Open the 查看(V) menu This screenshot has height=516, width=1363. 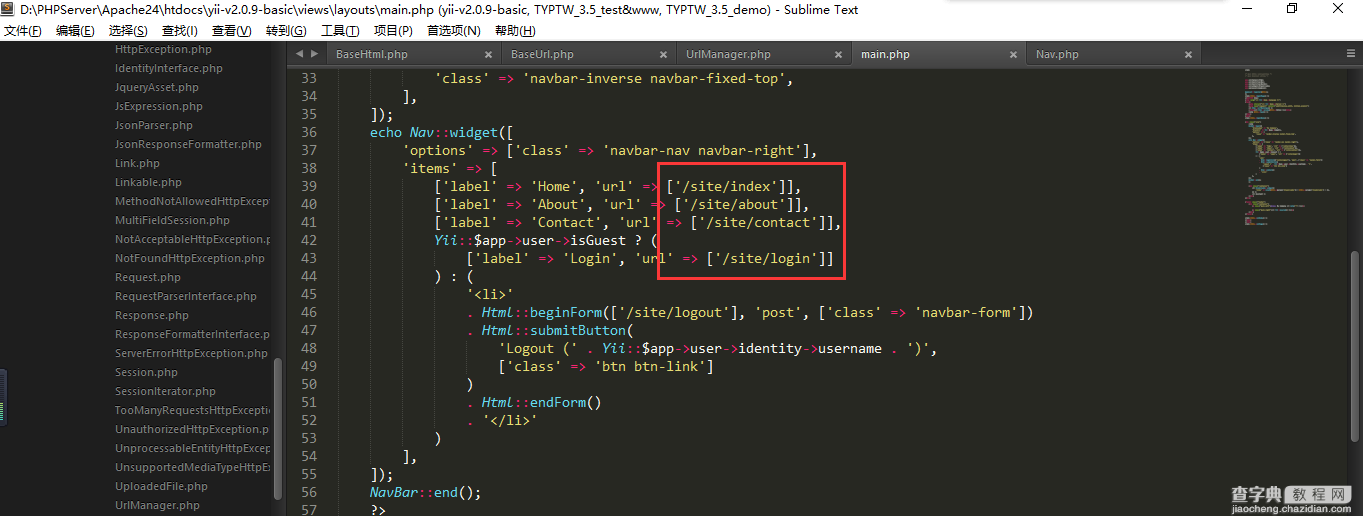(x=232, y=30)
